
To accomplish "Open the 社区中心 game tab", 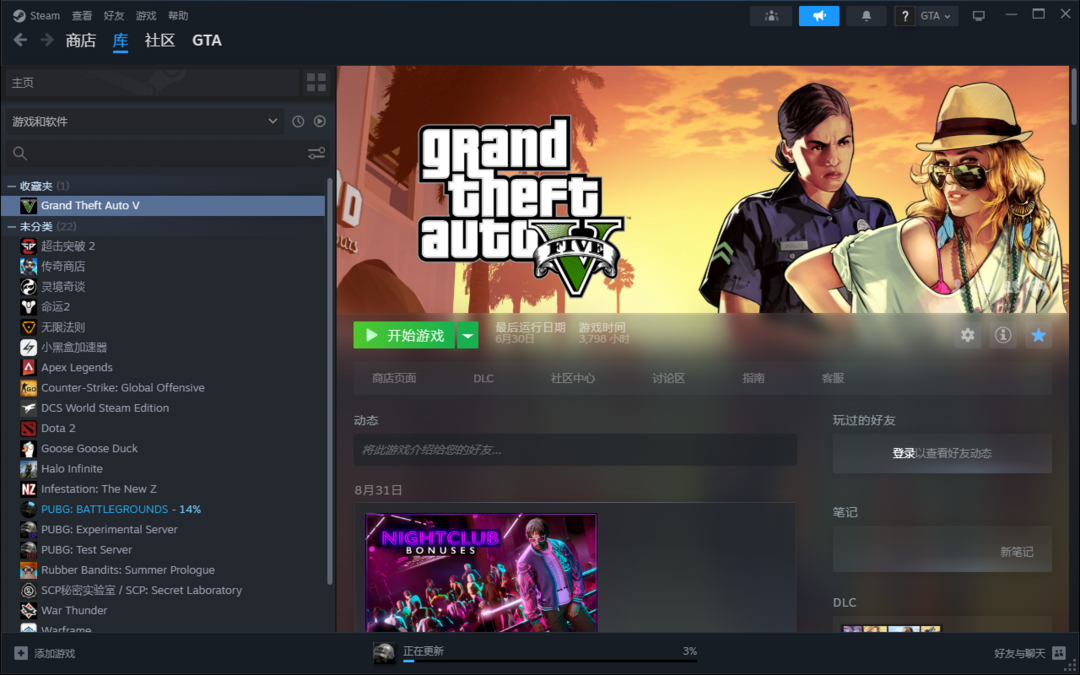I will click(x=572, y=378).
